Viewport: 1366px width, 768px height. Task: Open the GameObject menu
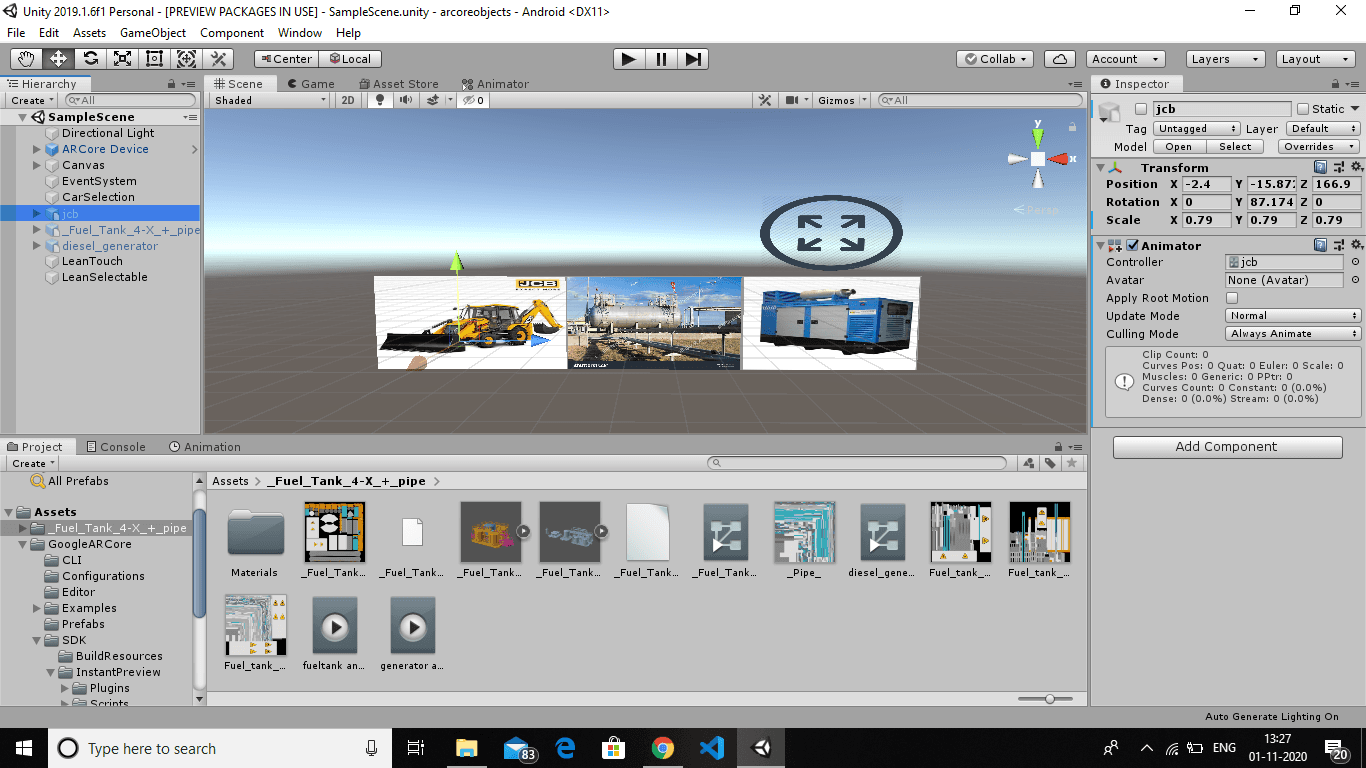click(x=153, y=33)
